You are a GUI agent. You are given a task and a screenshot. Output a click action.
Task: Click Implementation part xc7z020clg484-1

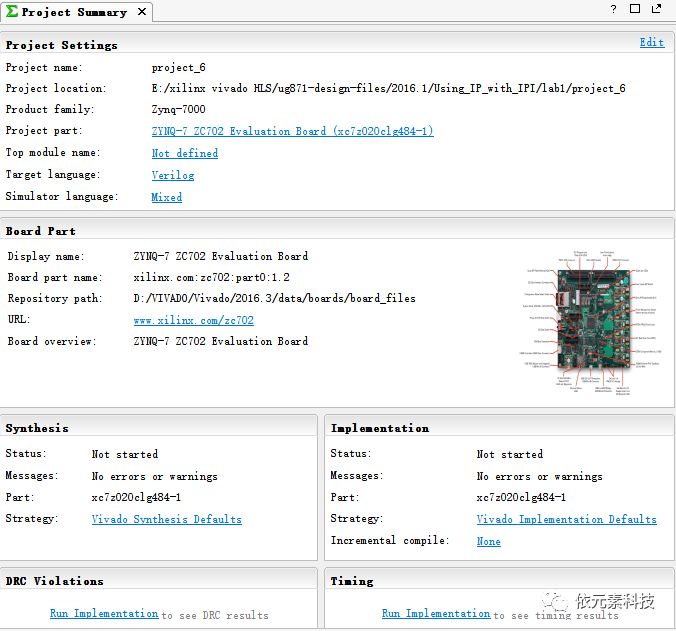521,497
